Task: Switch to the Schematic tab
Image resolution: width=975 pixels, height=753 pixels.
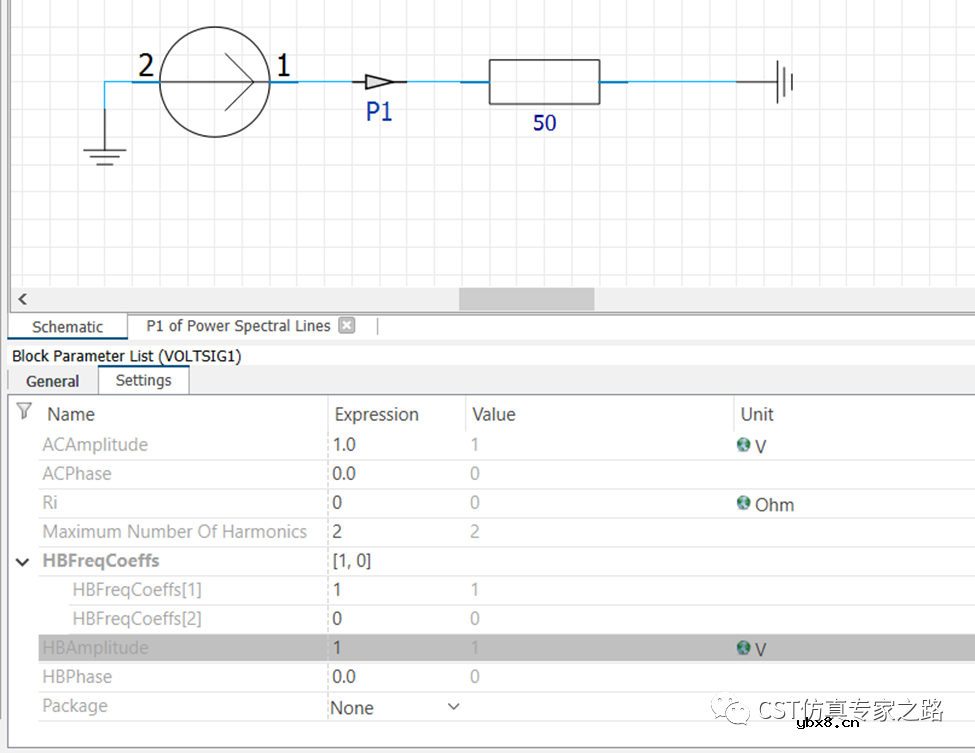Action: pyautogui.click(x=67, y=327)
